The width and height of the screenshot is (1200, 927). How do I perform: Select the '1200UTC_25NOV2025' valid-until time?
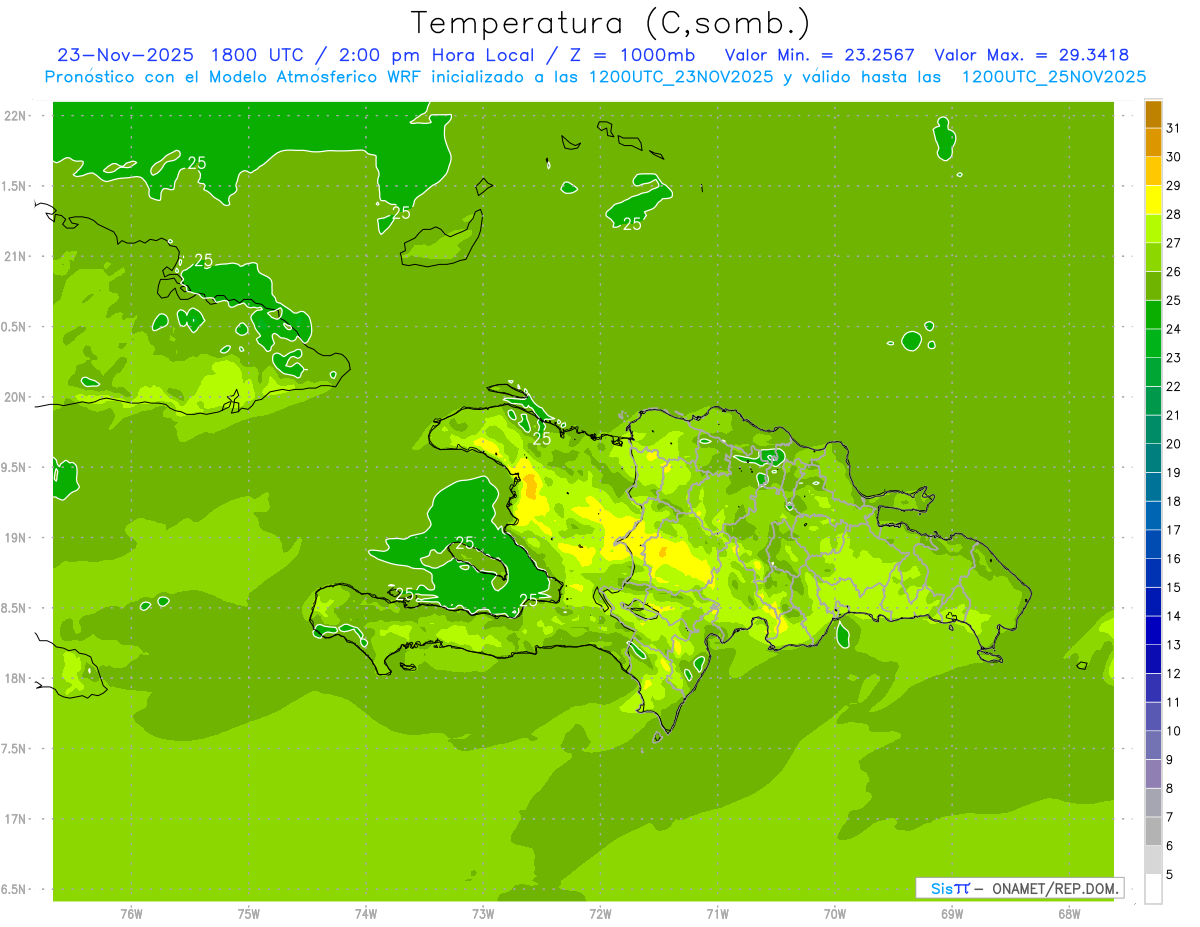click(x=1053, y=77)
